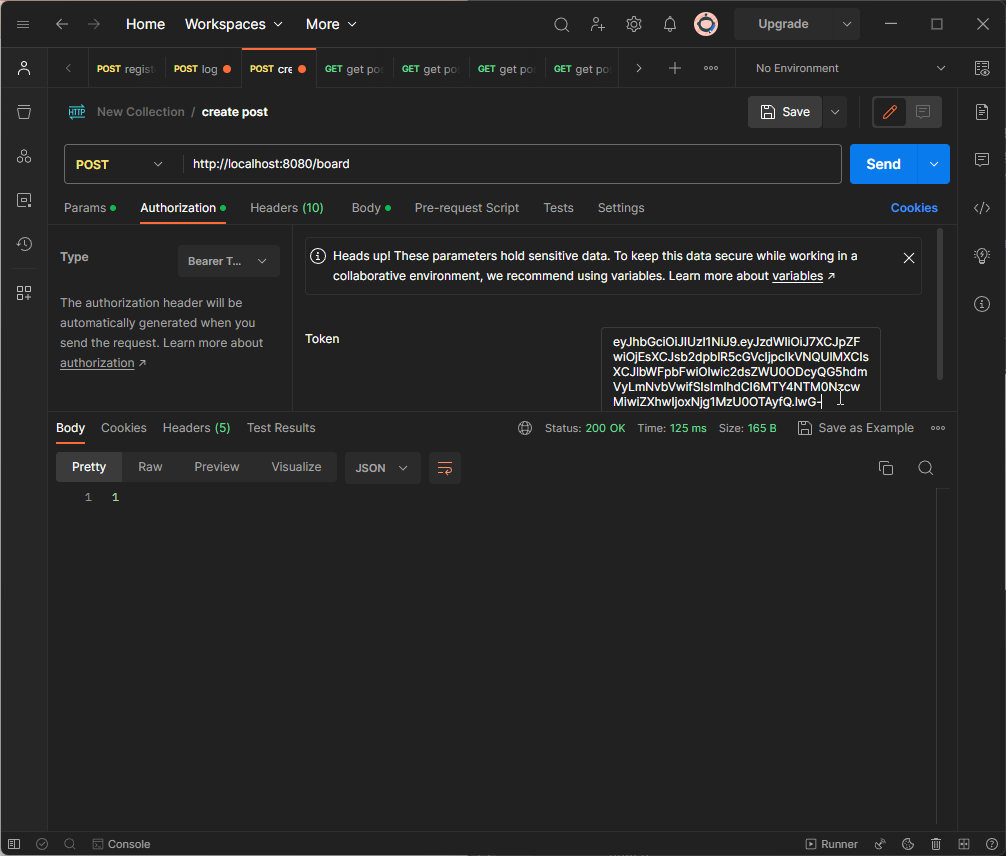Click in the URL input field
The width and height of the screenshot is (1006, 856).
click(x=511, y=164)
